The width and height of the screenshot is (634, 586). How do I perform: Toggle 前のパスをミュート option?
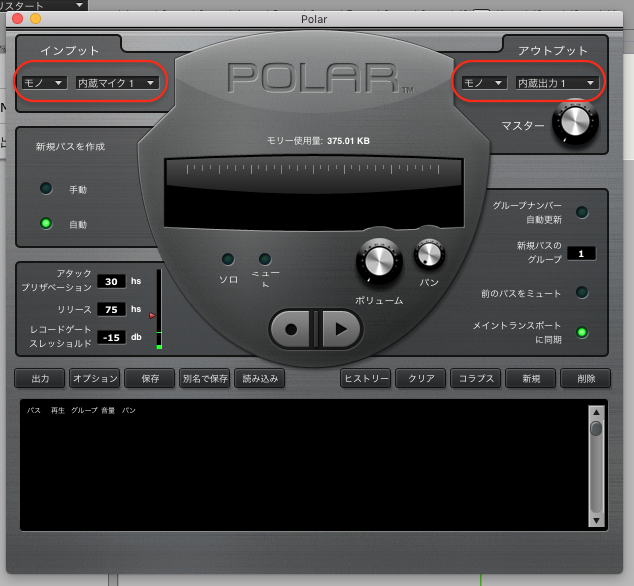tap(582, 292)
